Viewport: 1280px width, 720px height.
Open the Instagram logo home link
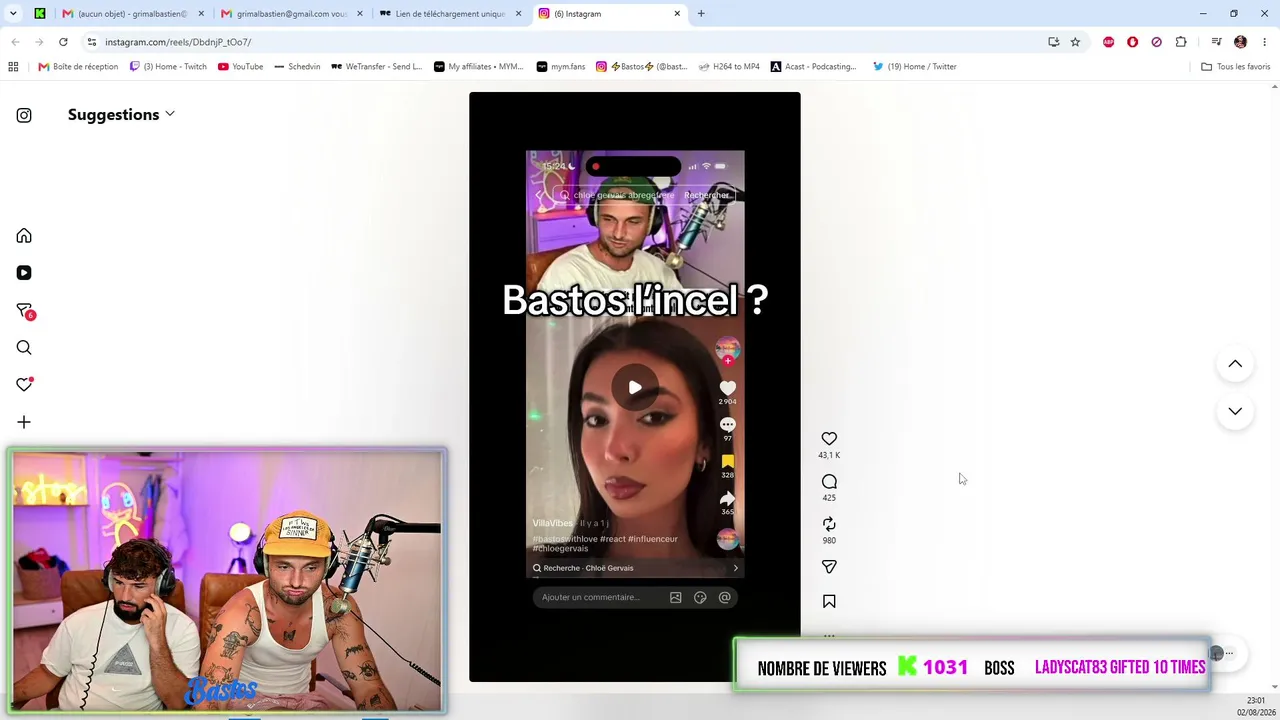[x=24, y=115]
